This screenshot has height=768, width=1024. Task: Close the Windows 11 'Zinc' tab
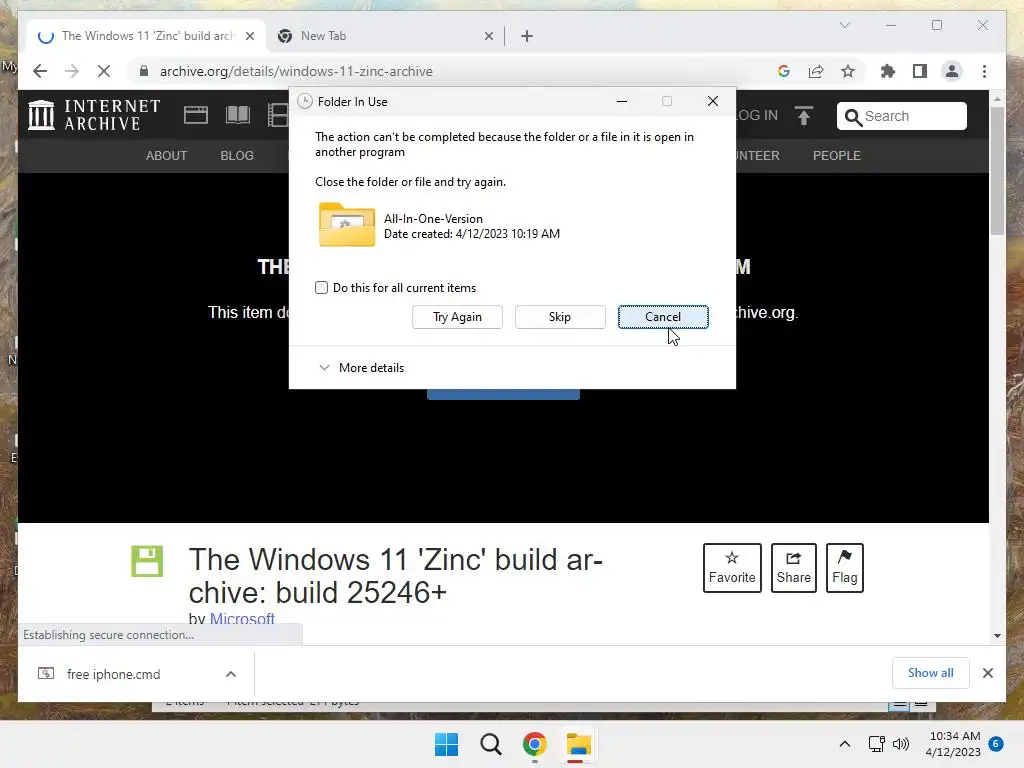coord(249,36)
